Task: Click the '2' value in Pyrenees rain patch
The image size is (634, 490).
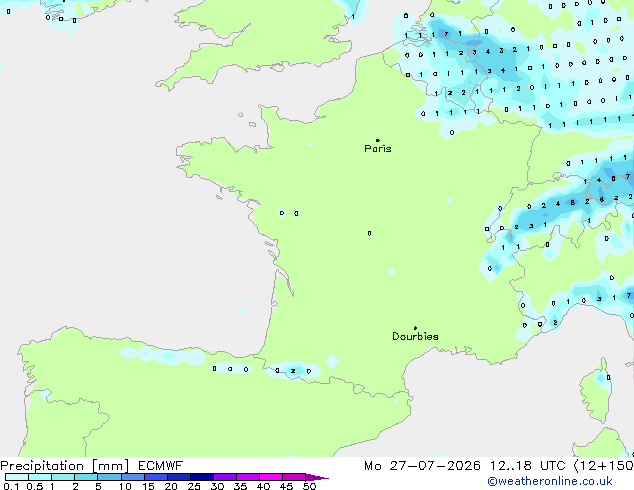Action: pos(293,371)
